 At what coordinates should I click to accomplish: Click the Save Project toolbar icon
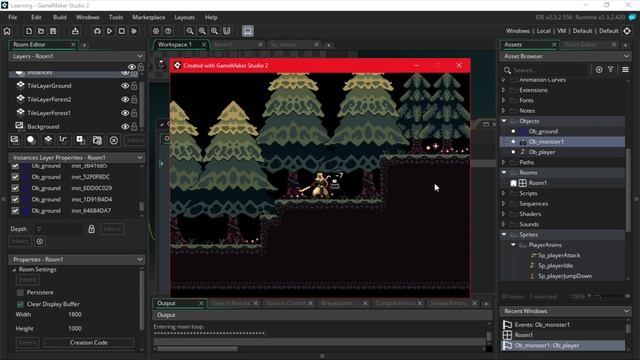[x=53, y=31]
